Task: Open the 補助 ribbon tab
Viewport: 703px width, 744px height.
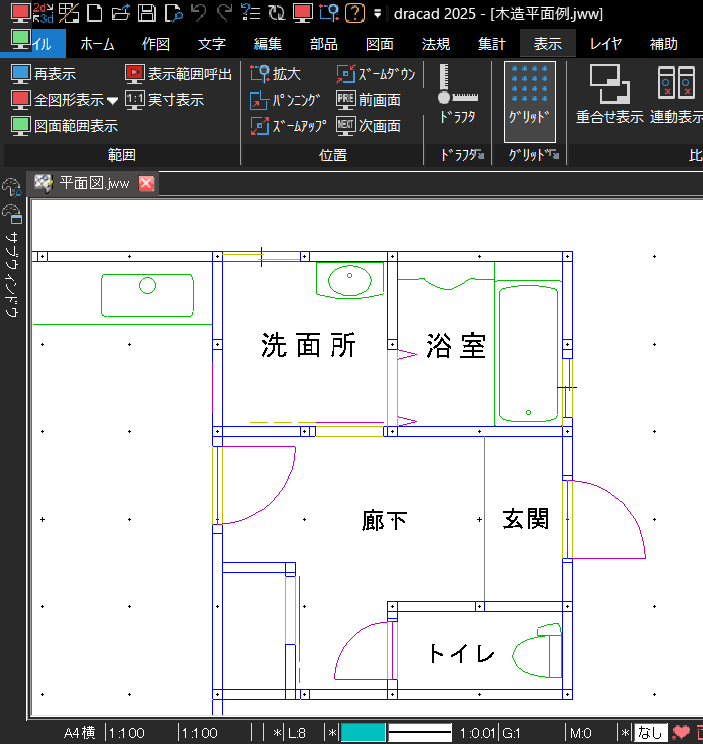Action: [x=663, y=44]
